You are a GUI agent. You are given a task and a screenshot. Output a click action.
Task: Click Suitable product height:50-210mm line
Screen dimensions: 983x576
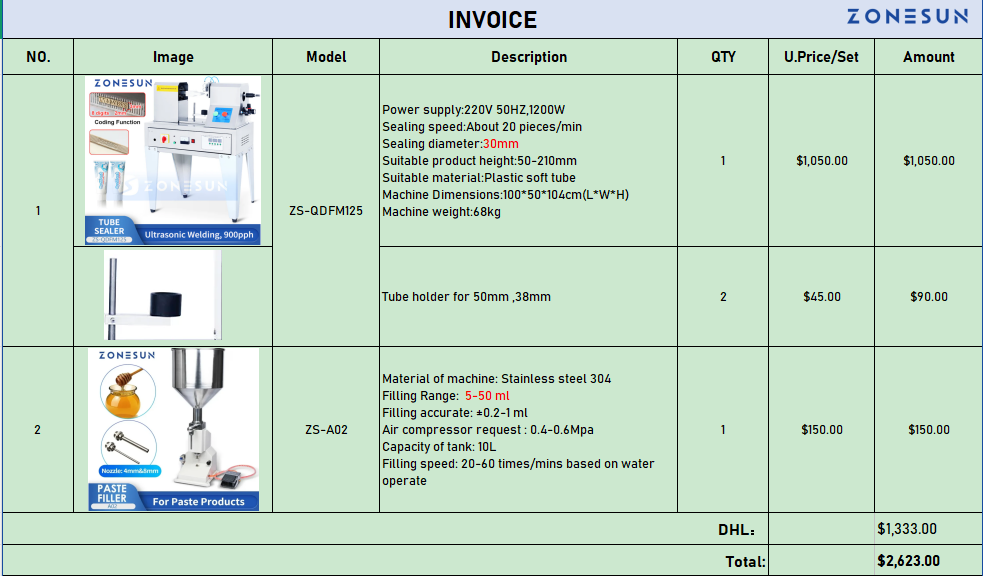479,160
